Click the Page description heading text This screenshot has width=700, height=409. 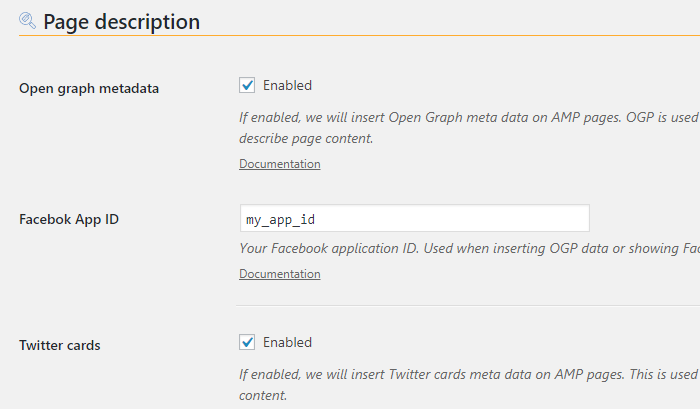tap(121, 22)
